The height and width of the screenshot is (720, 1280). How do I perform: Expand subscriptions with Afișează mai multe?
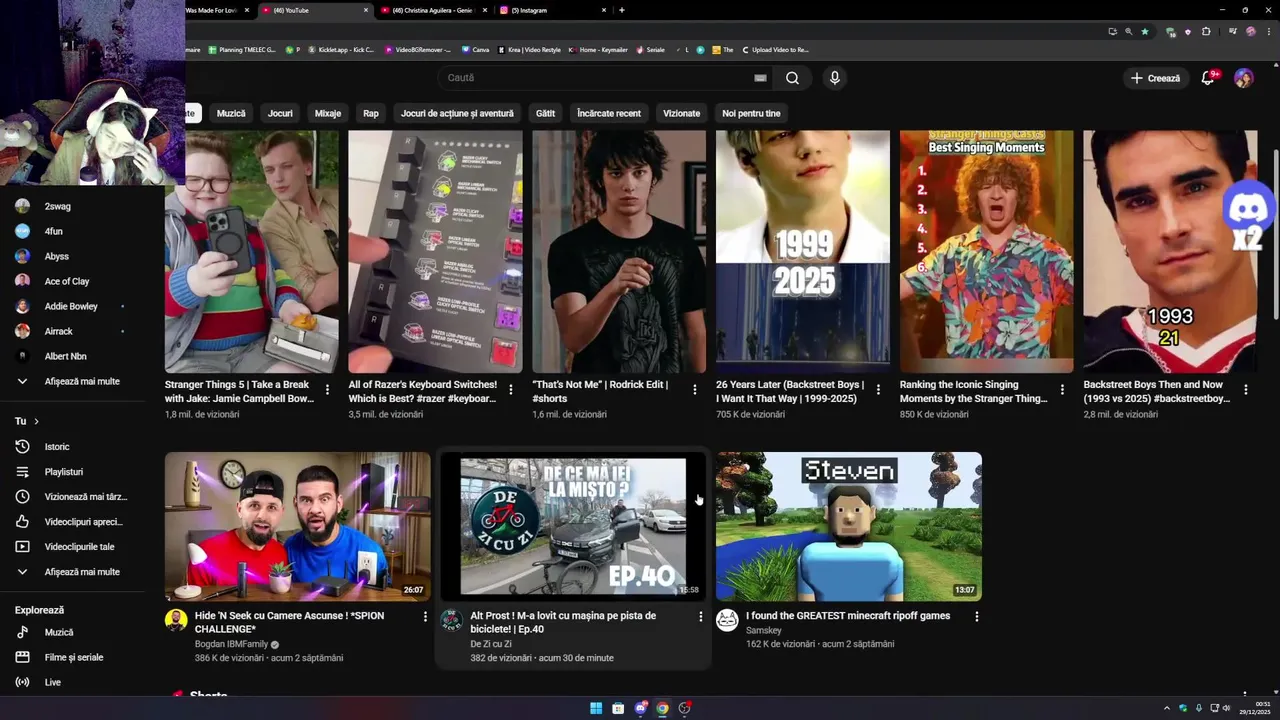click(72, 381)
